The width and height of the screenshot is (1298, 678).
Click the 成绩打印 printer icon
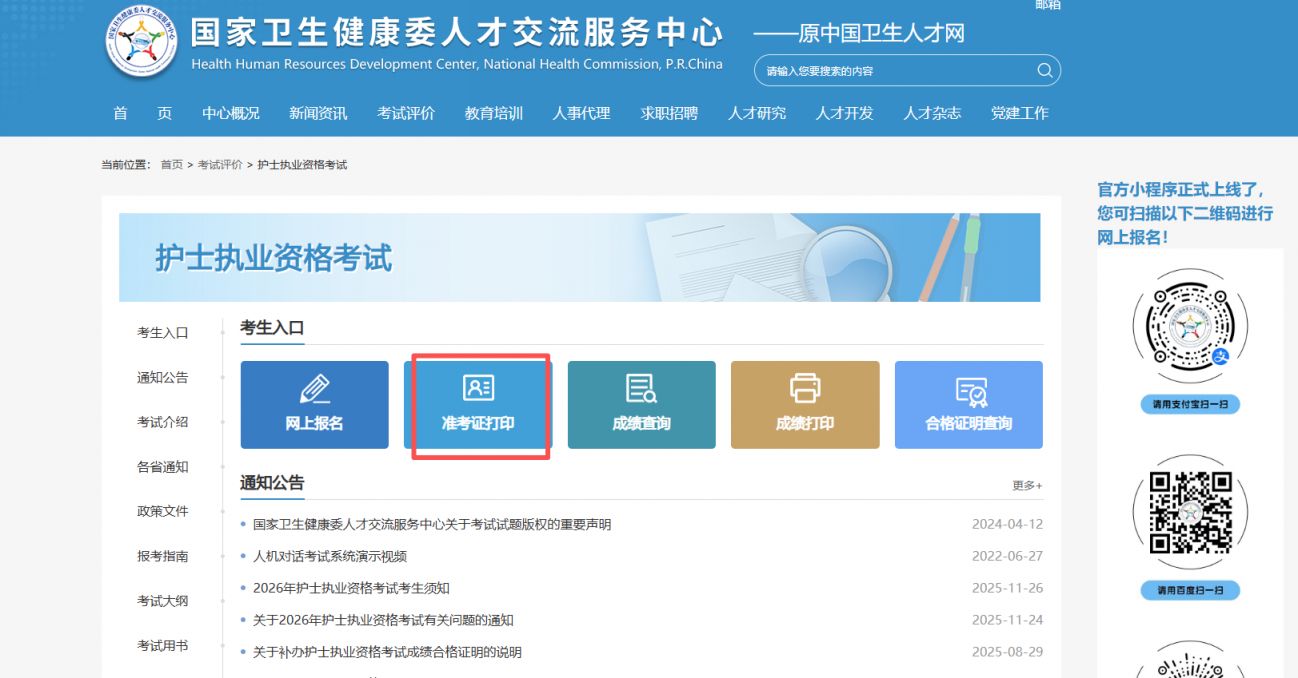[805, 390]
